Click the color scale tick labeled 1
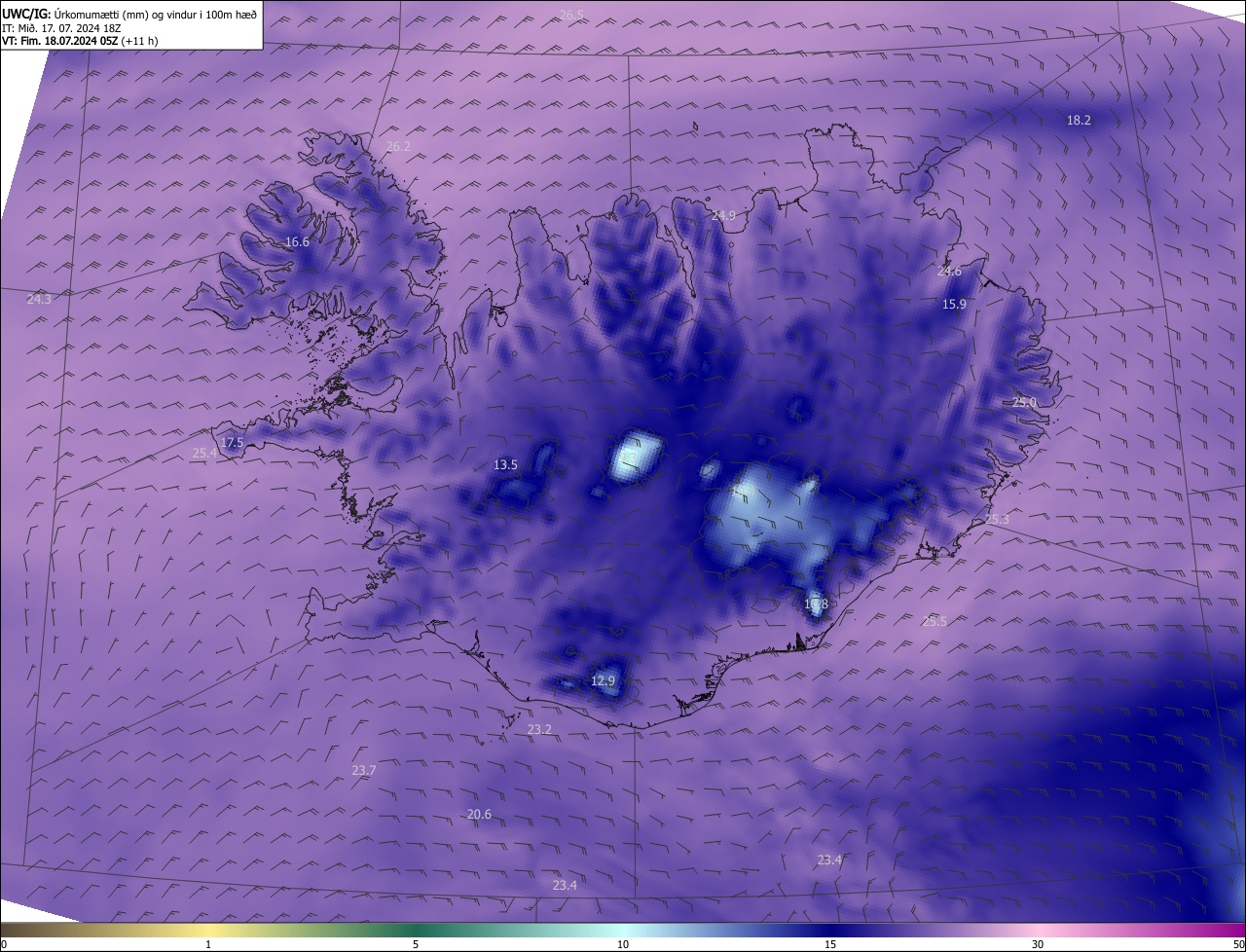The image size is (1246, 952). coord(208,944)
